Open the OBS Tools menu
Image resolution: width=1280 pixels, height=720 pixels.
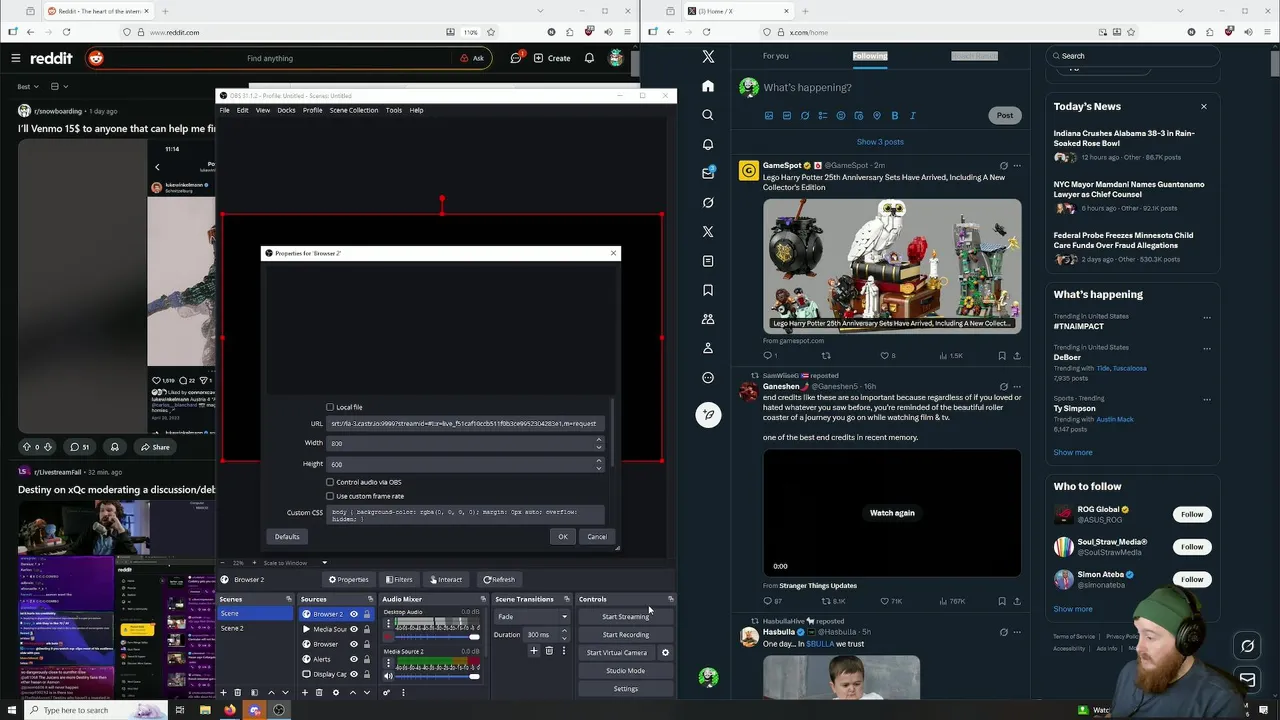(394, 110)
